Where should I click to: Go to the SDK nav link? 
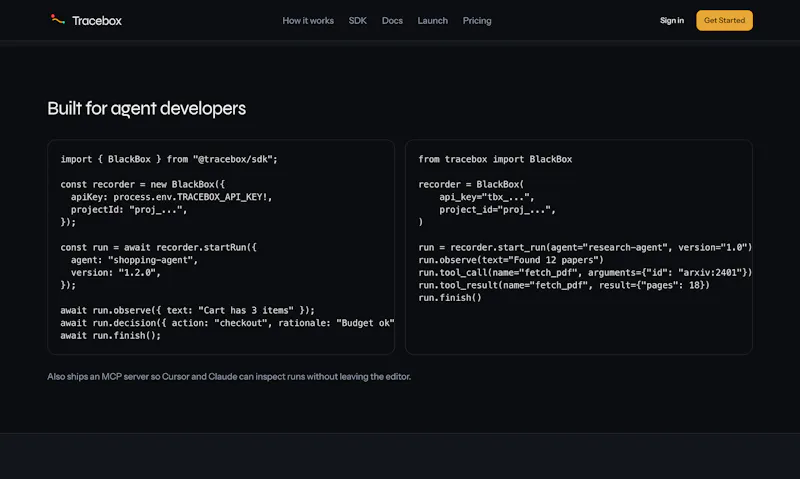(x=358, y=21)
